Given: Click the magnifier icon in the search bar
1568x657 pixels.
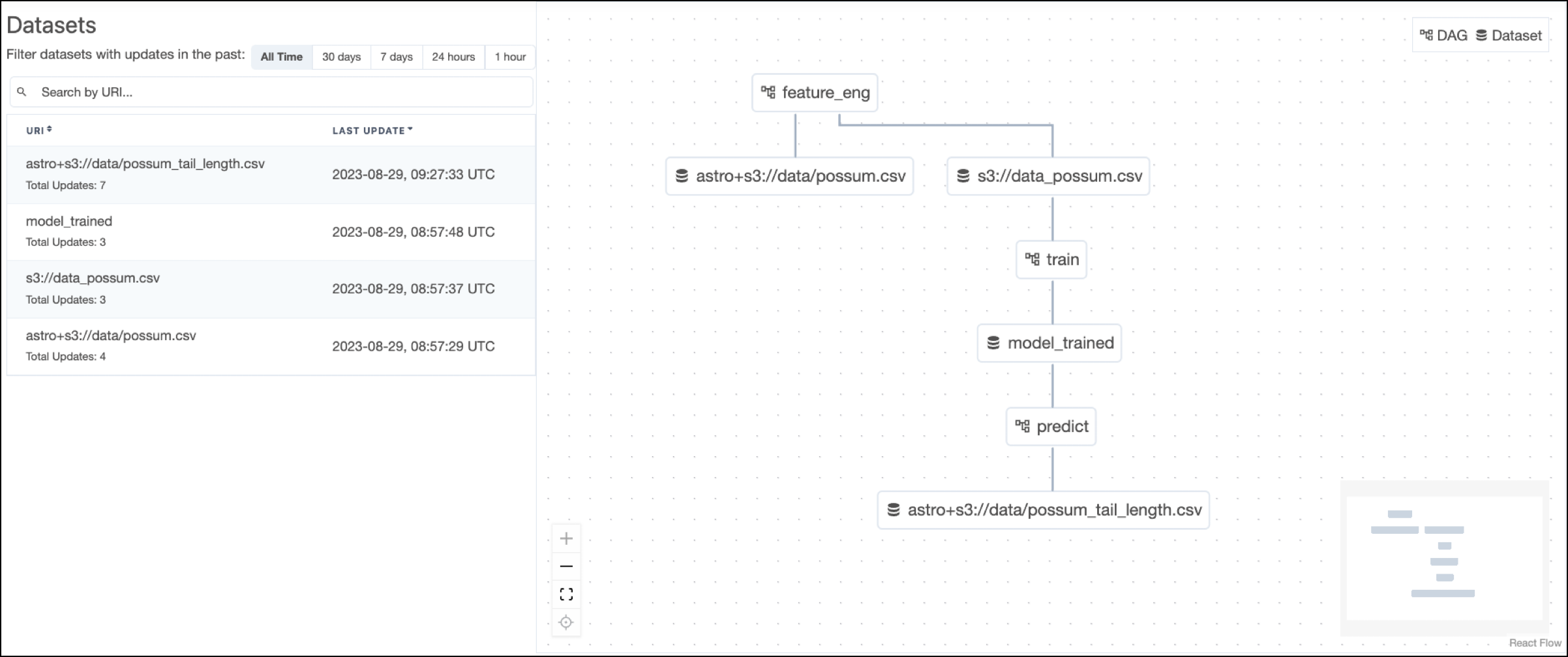Looking at the screenshot, I should coord(23,92).
